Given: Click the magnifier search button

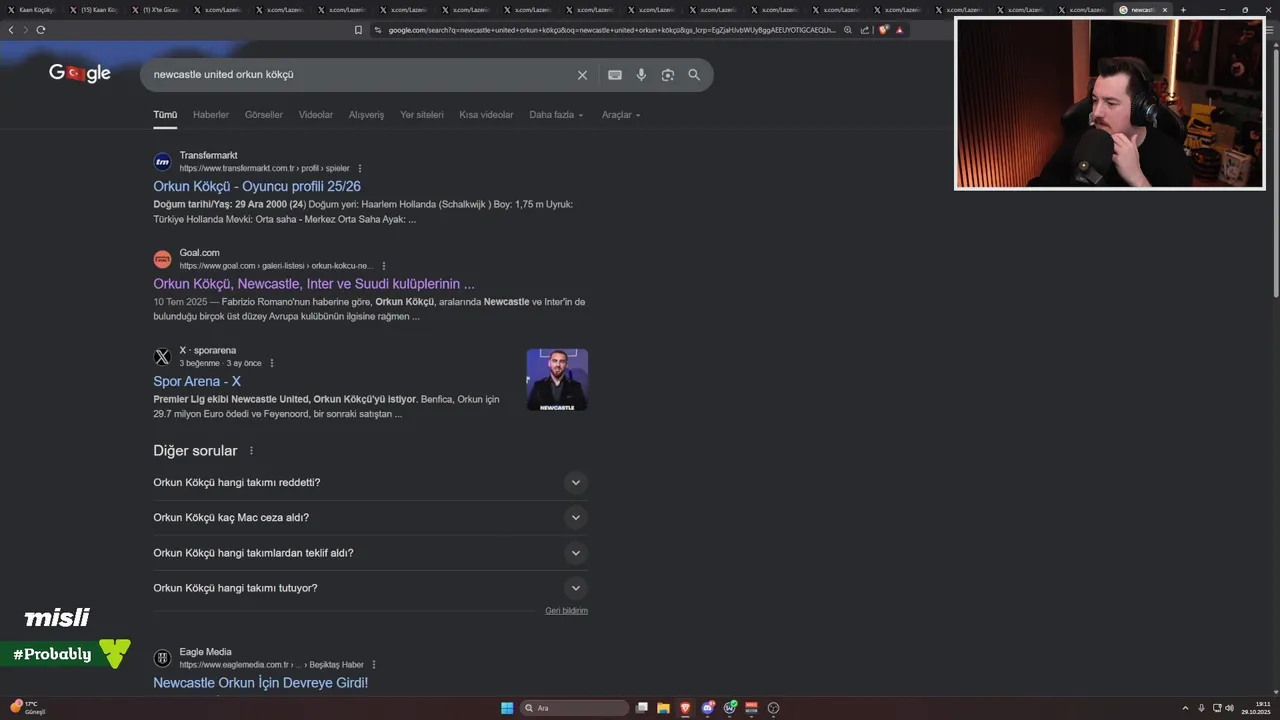Looking at the screenshot, I should (x=694, y=75).
